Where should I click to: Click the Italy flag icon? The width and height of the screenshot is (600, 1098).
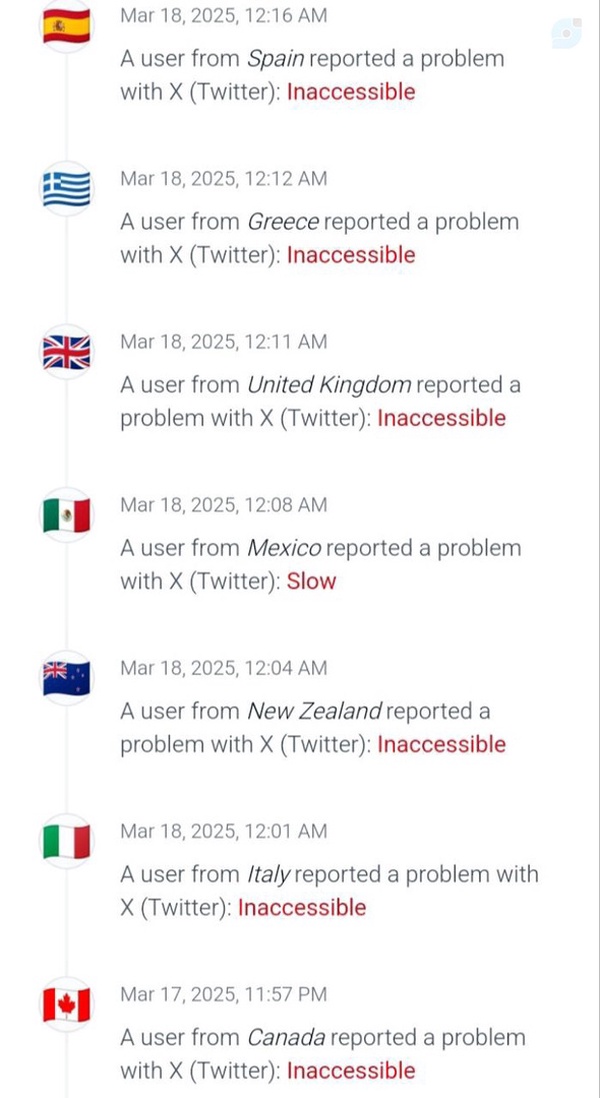click(x=67, y=842)
